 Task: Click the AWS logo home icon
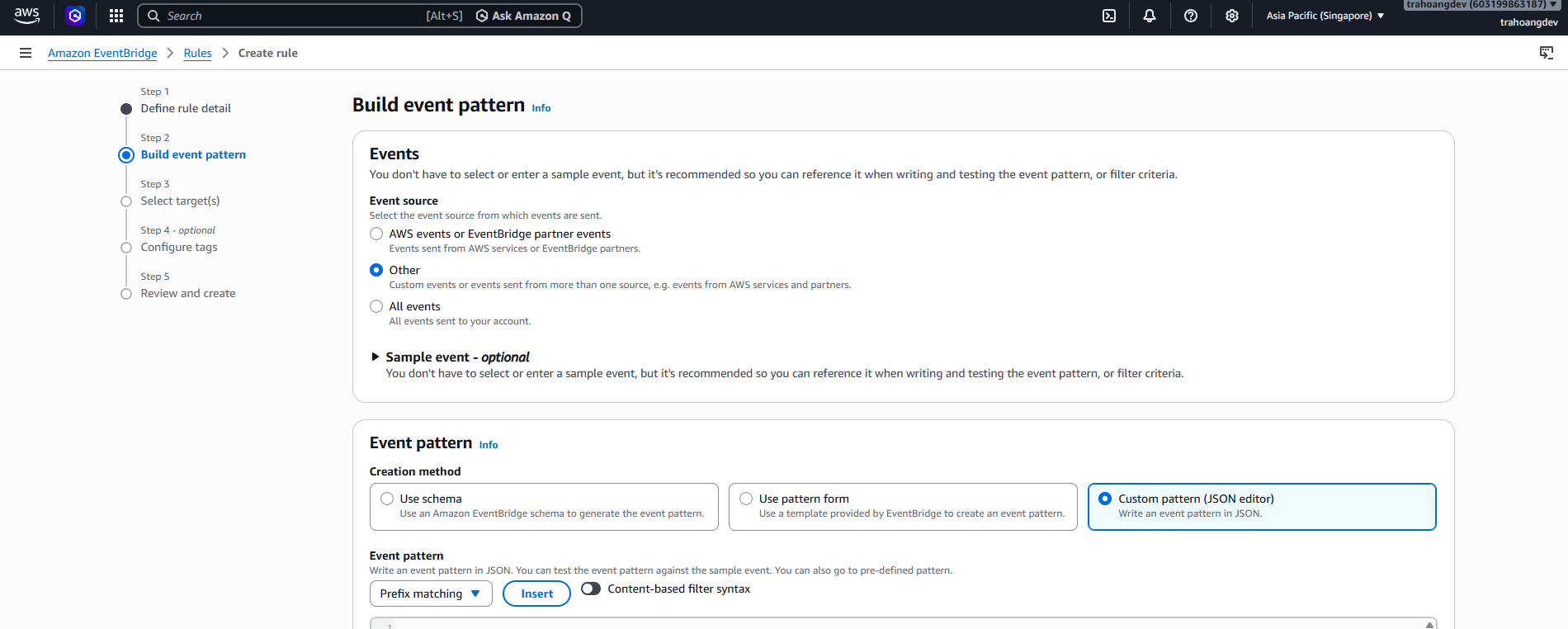27,15
